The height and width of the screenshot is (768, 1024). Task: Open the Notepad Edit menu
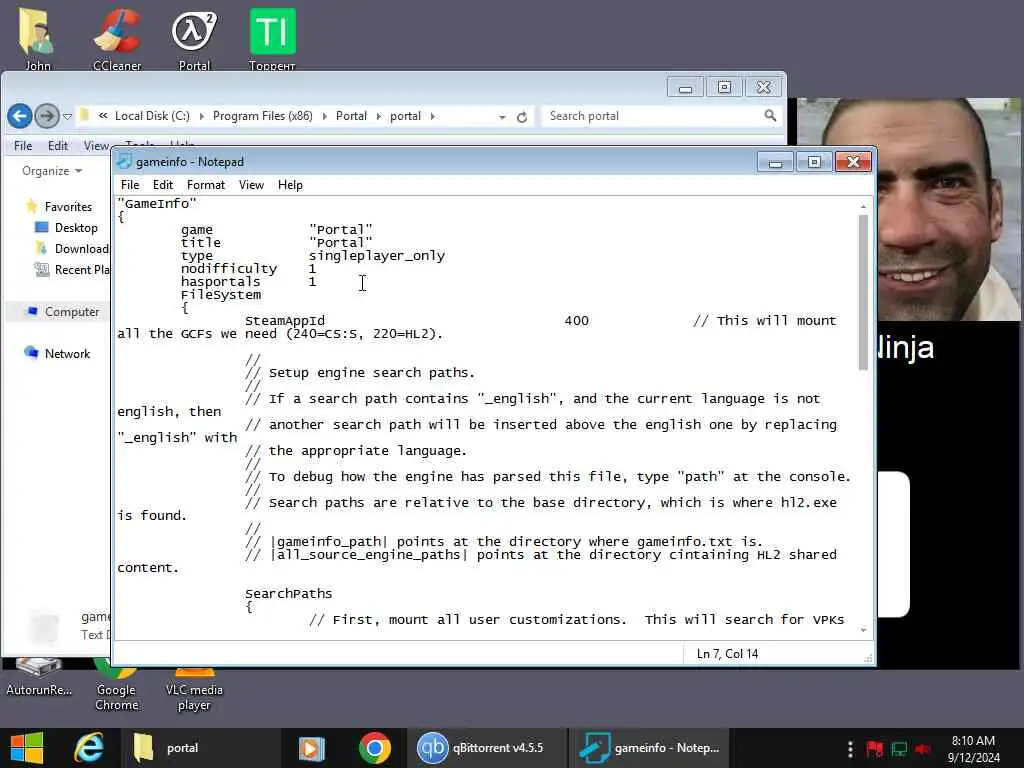coord(163,185)
